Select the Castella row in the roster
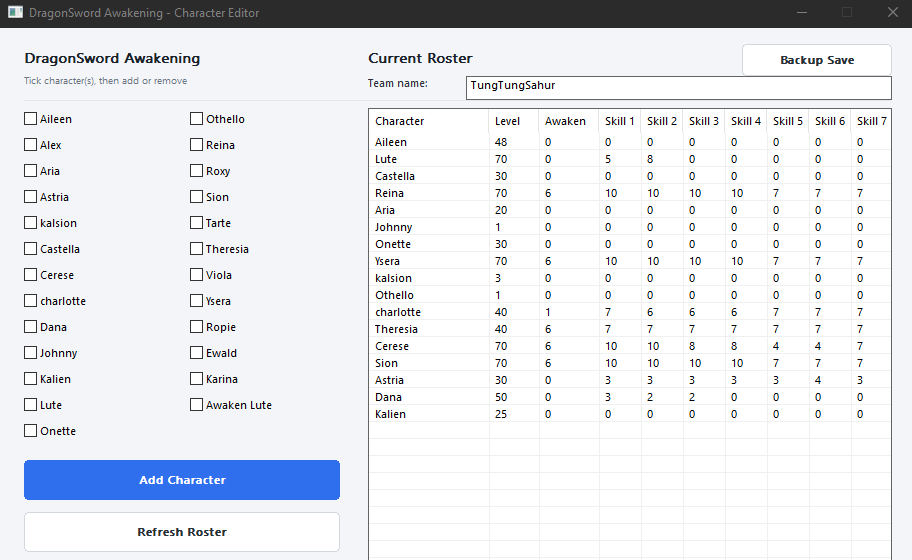 pyautogui.click(x=629, y=176)
